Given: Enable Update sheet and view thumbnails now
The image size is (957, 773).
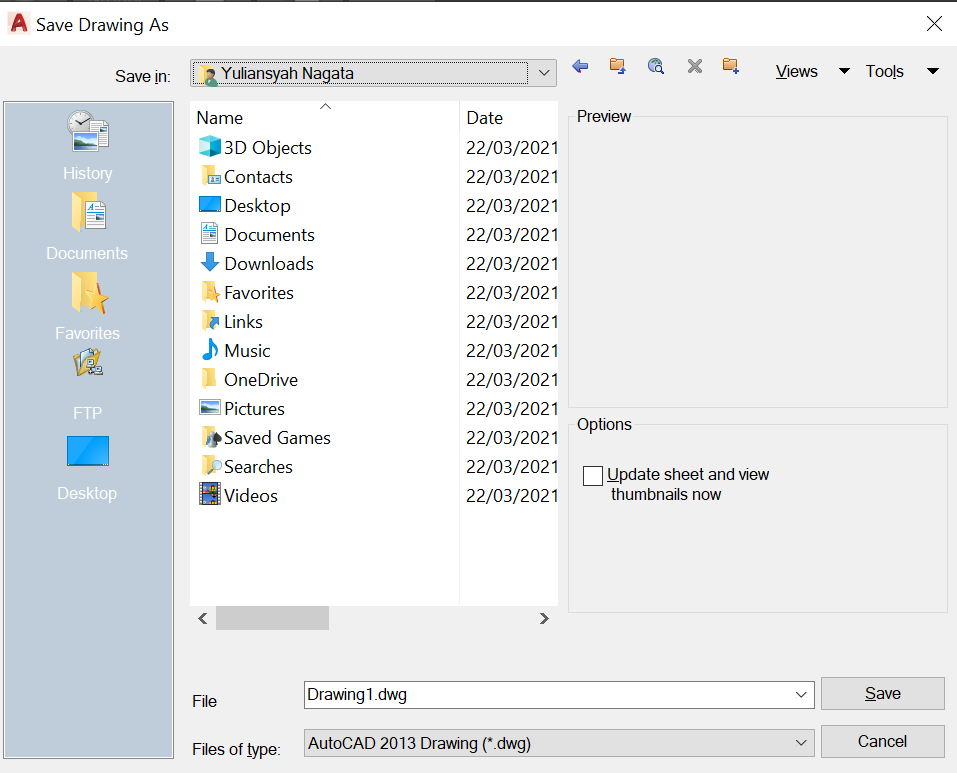Looking at the screenshot, I should pos(592,475).
